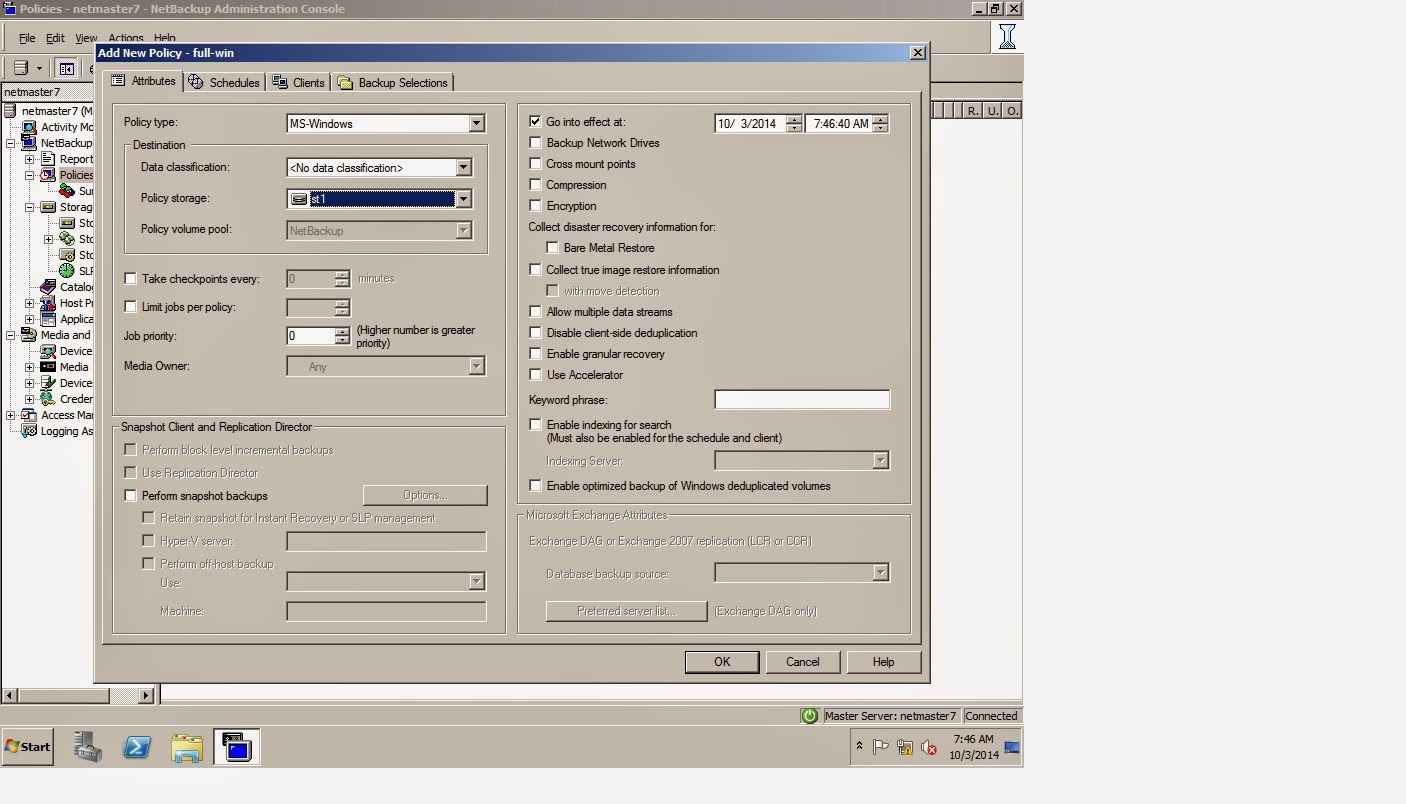Click the Help button
The image size is (1406, 804).
coord(884,661)
